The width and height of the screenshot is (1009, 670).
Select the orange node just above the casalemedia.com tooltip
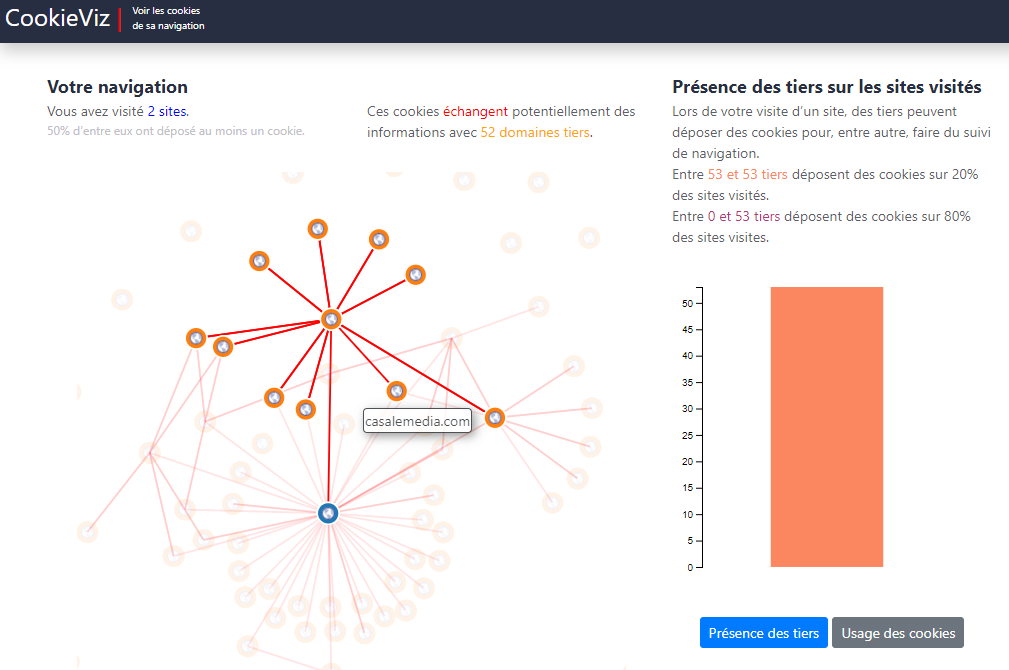click(397, 391)
